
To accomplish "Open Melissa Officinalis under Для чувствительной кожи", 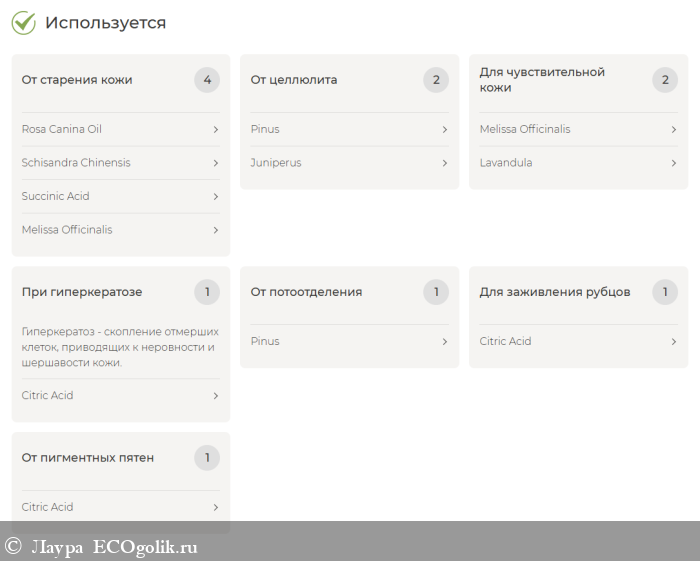I will click(x=525, y=129).
